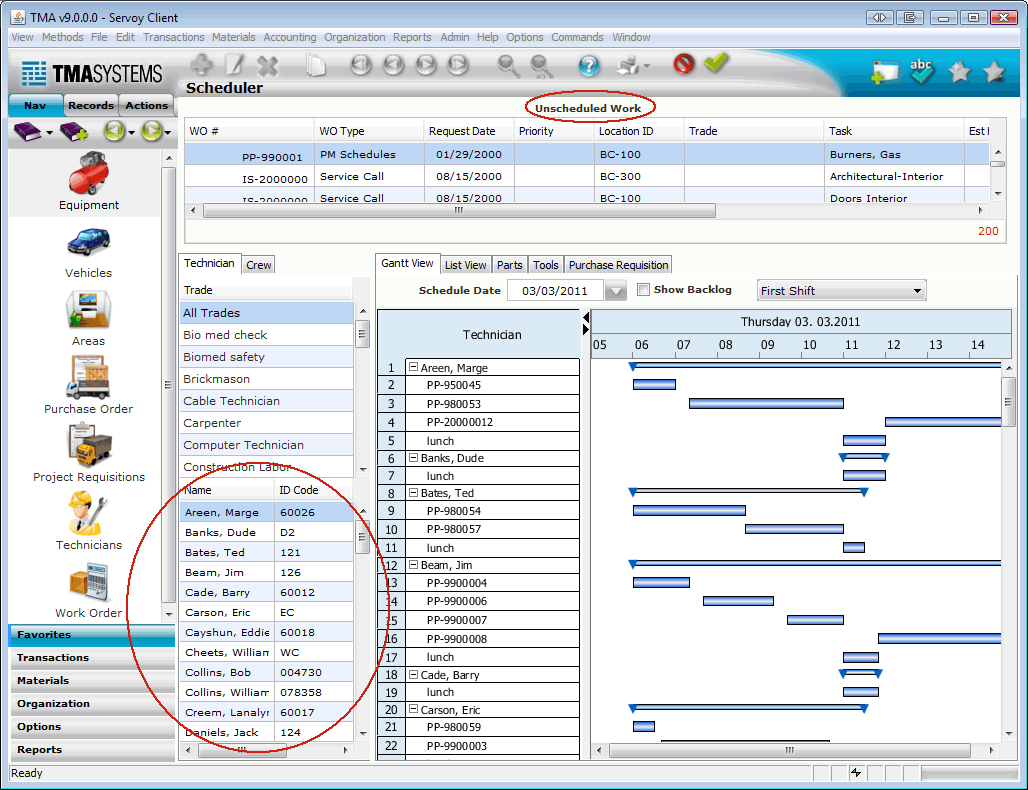This screenshot has width=1028, height=790.
Task: Click the Options button in the sidebar
Action: click(x=90, y=726)
